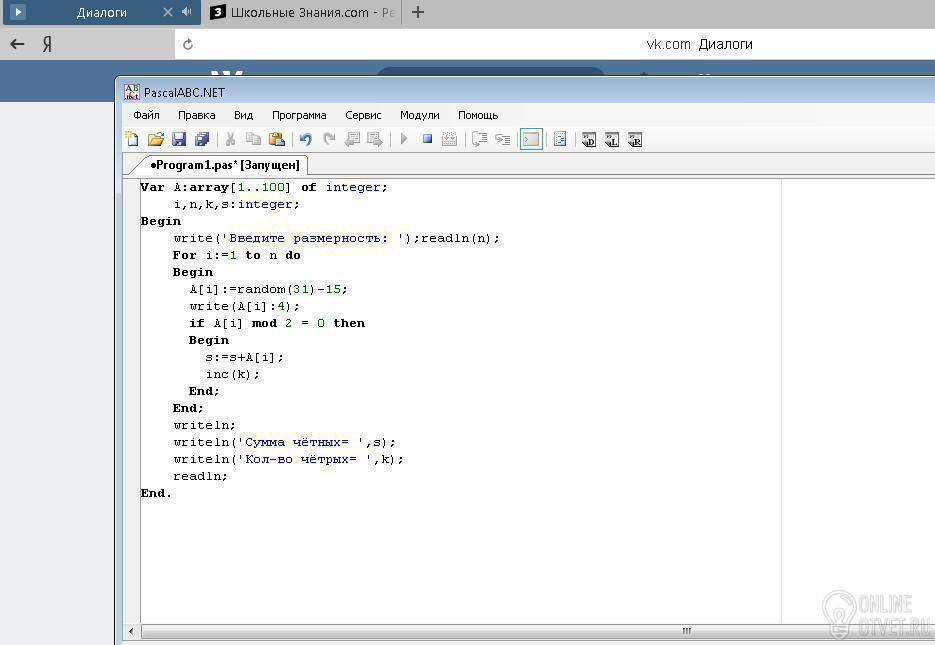Go back with the browser arrow
The image size is (935, 645).
[x=17, y=44]
